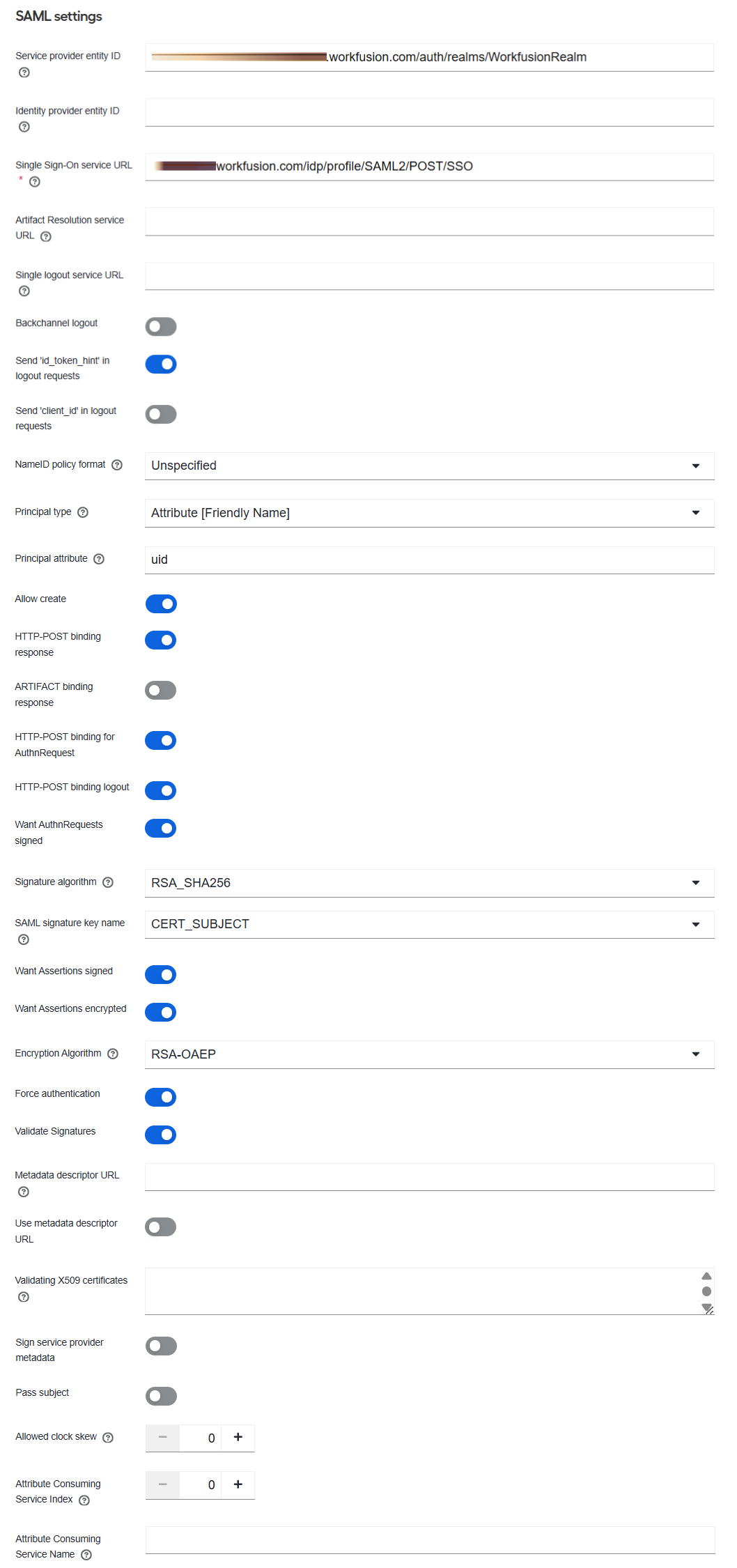
Task: Click help icon beside Allowed clock skew
Action: (108, 1437)
